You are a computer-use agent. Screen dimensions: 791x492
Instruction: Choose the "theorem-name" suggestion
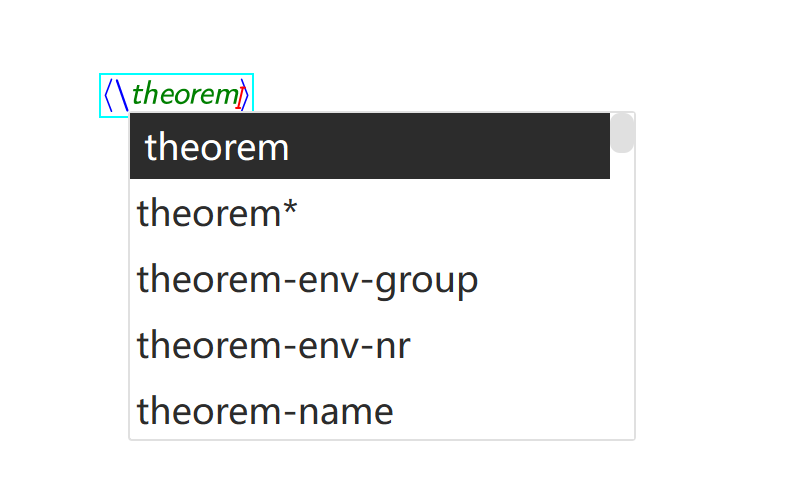point(265,411)
